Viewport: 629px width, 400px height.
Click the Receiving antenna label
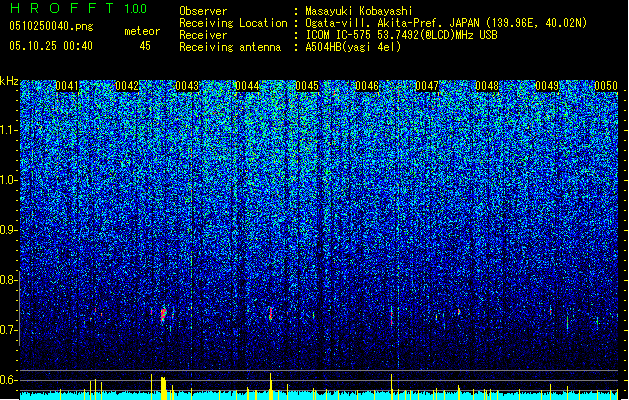[x=230, y=47]
